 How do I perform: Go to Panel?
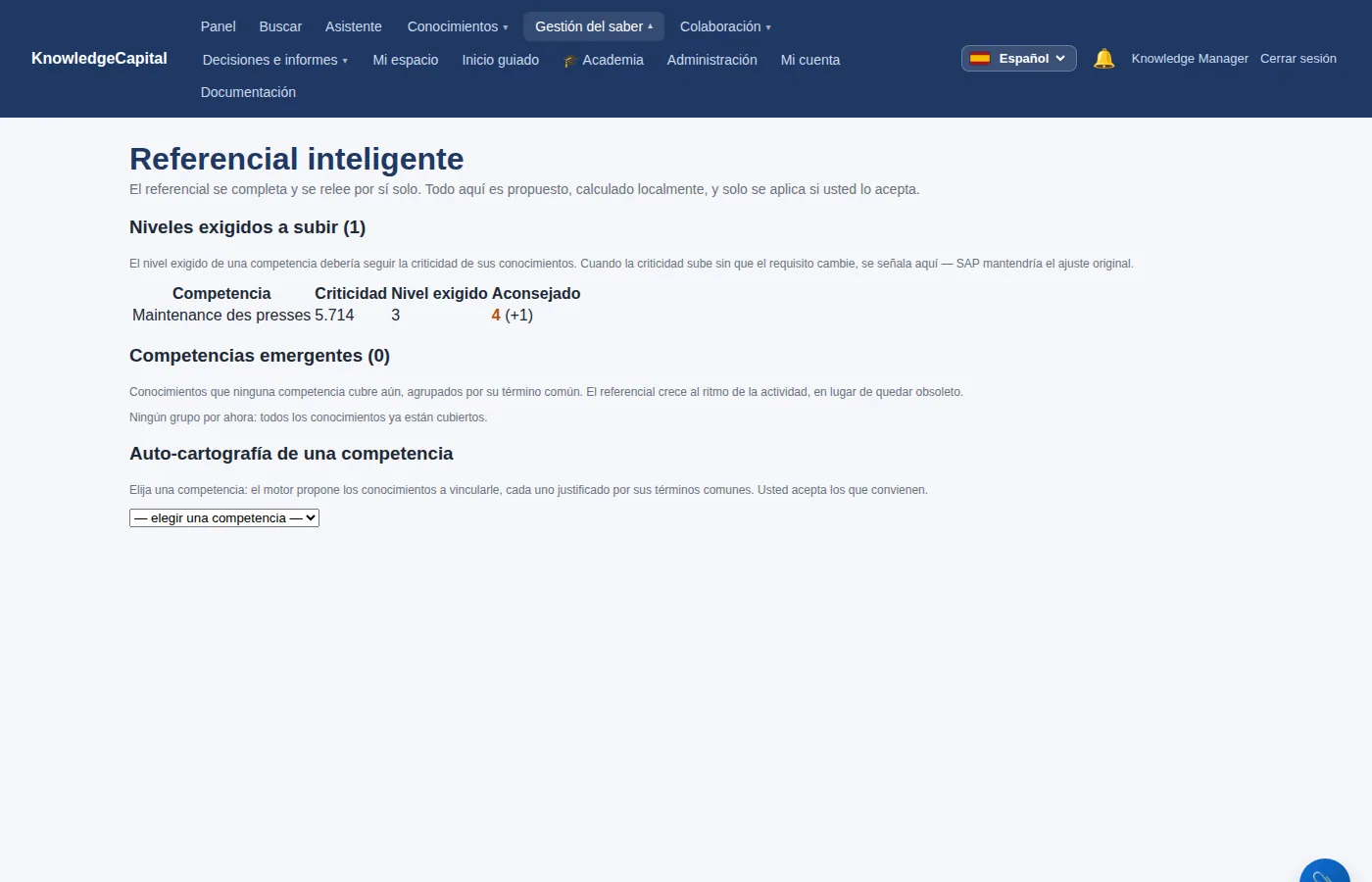click(219, 26)
